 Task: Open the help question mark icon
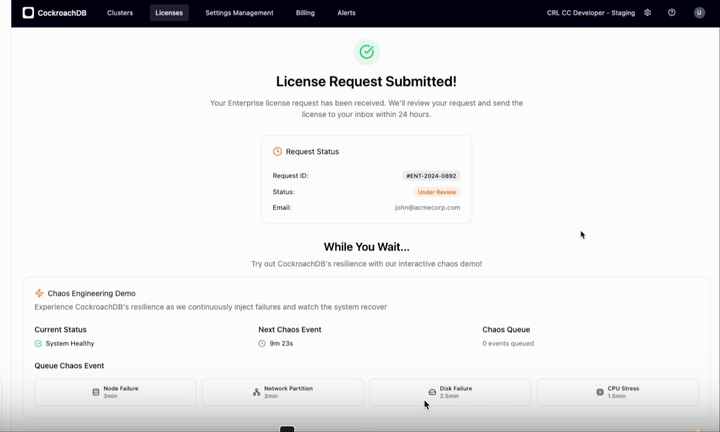[672, 13]
